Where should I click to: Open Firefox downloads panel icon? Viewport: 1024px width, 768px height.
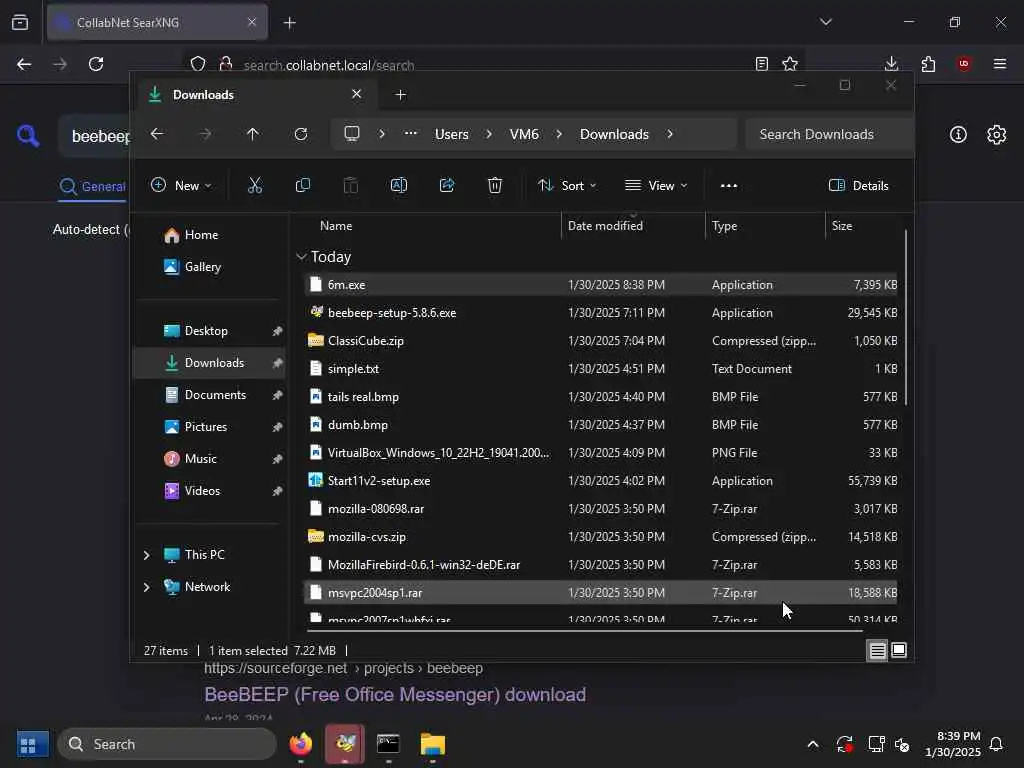pos(891,63)
